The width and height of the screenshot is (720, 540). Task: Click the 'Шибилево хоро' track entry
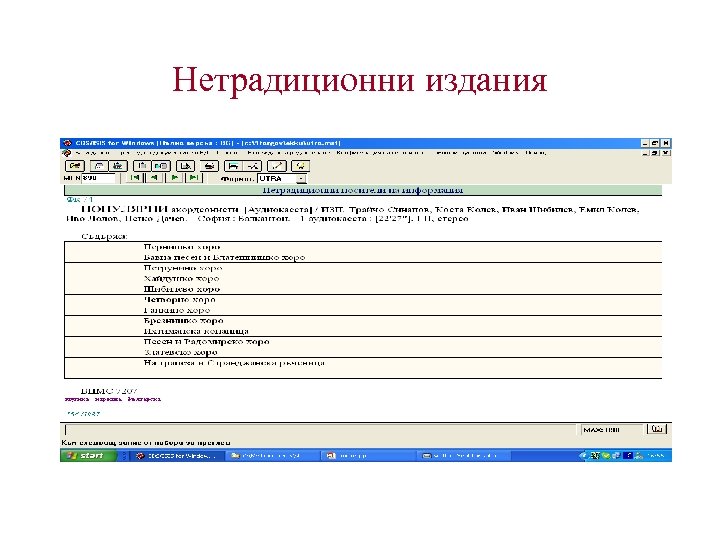[182, 289]
